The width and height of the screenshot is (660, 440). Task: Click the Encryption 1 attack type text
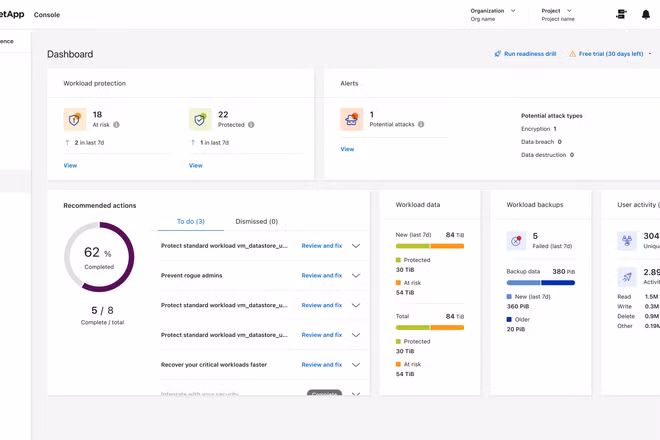coord(539,129)
